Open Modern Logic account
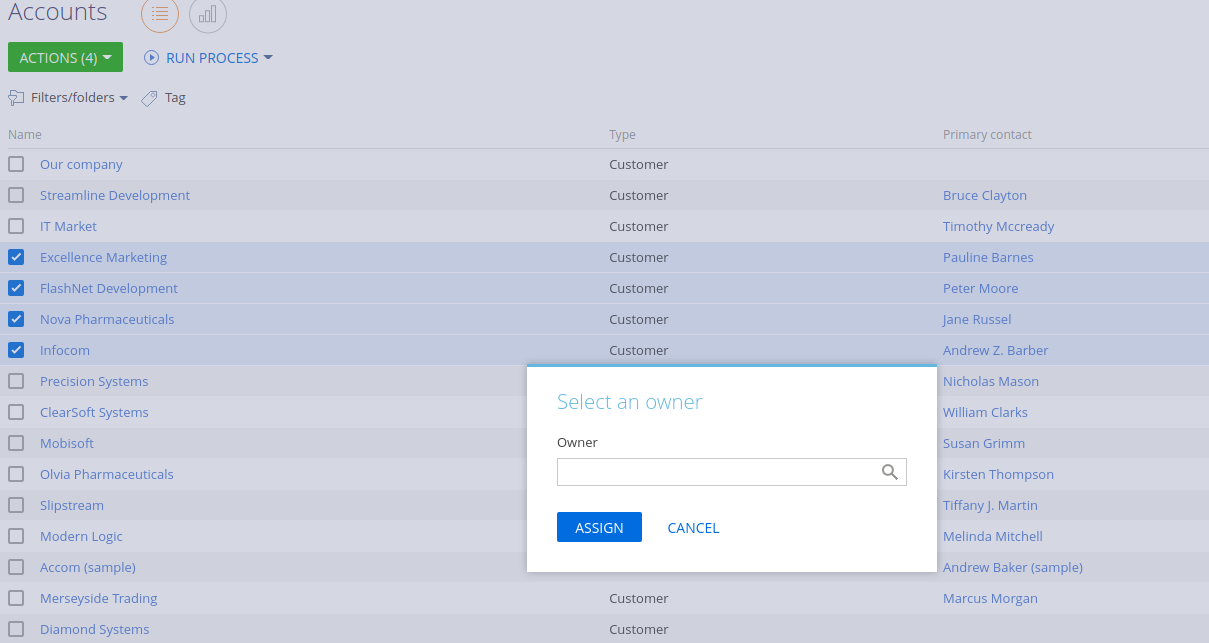The height and width of the screenshot is (643, 1209). (x=81, y=536)
